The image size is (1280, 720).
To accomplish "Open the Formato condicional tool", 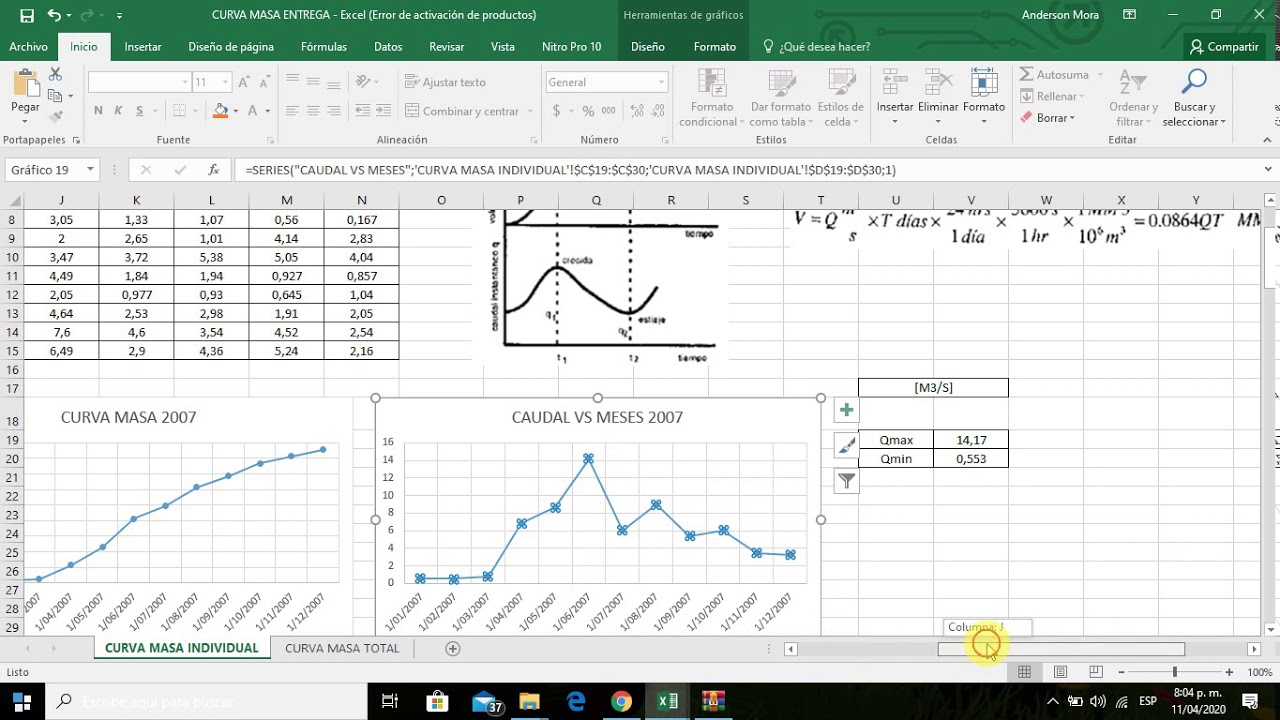I will [x=711, y=98].
